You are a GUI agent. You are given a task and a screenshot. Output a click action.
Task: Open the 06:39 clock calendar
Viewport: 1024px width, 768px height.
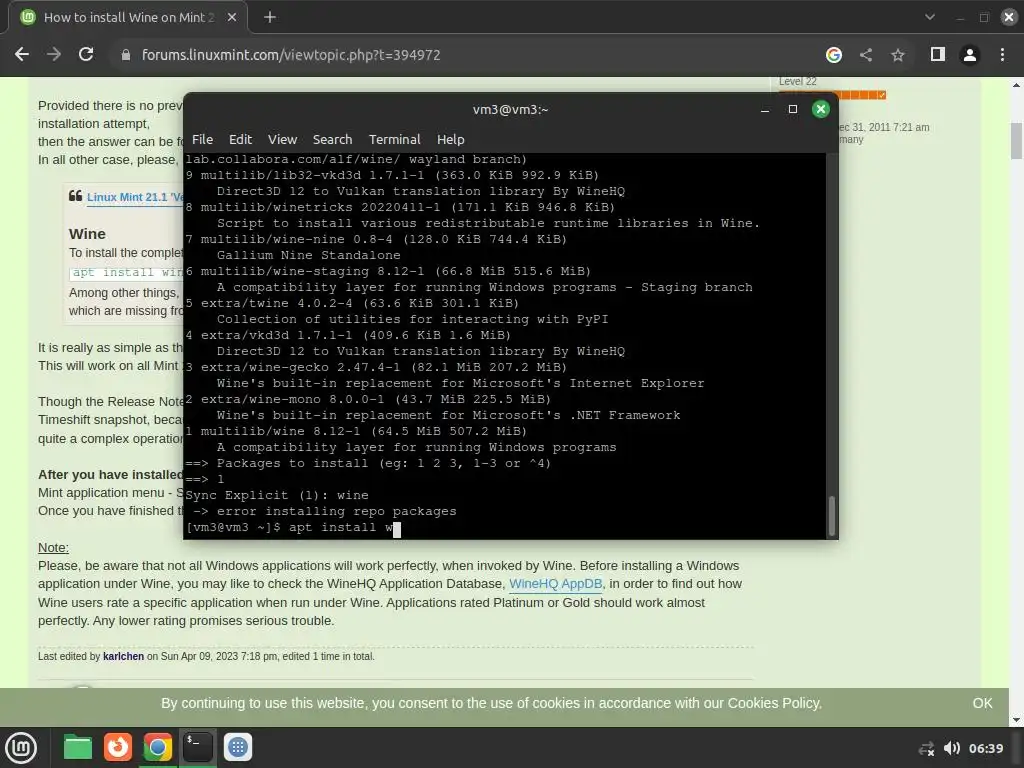coord(985,748)
